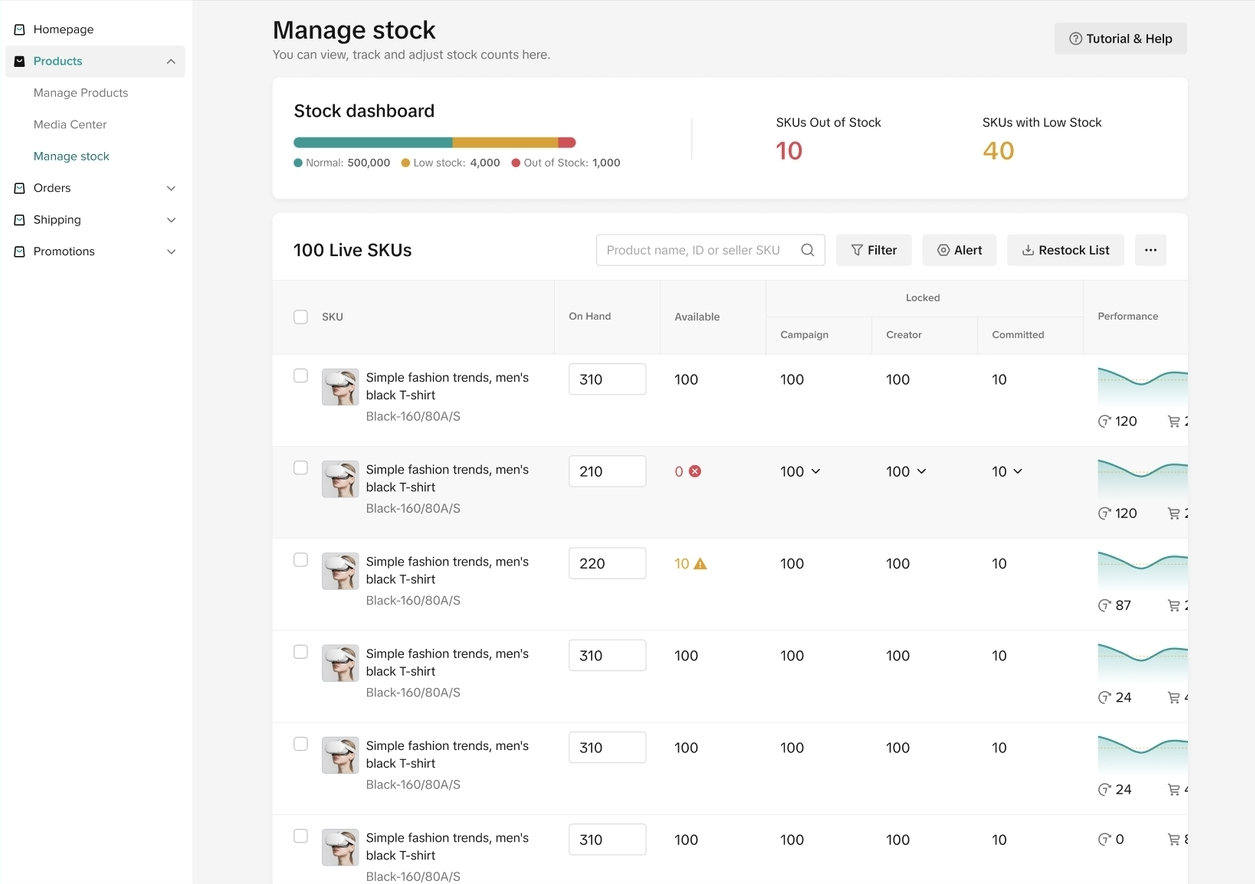This screenshot has height=884, width=1255.
Task: Click the red out-of-stock error icon
Action: (x=695, y=471)
